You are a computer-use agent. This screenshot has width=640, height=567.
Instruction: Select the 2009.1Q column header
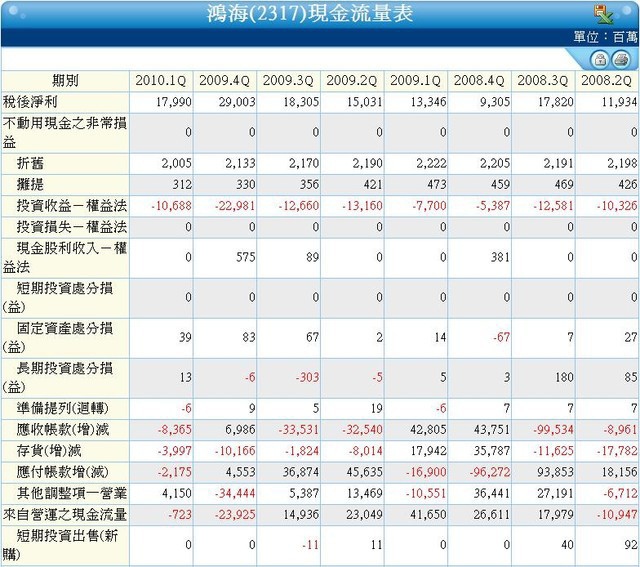pos(416,81)
